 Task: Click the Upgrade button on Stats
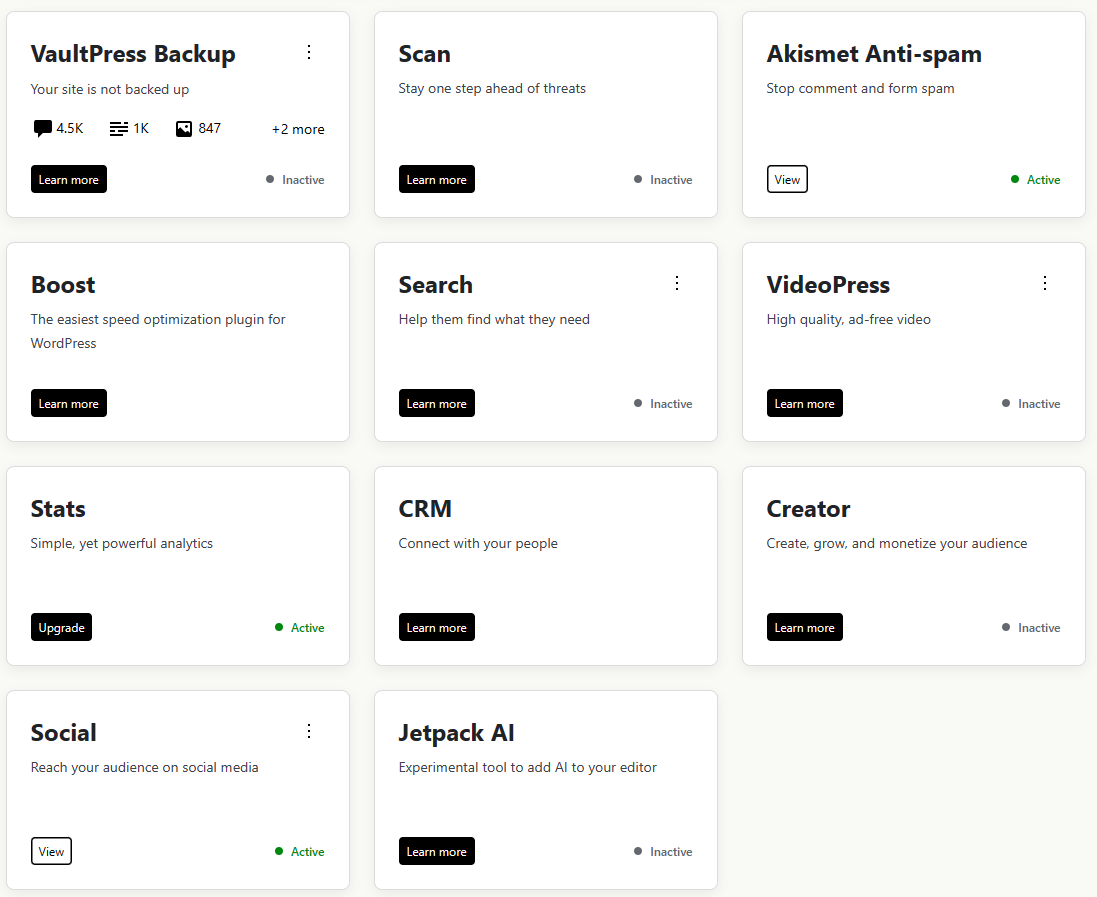click(61, 627)
